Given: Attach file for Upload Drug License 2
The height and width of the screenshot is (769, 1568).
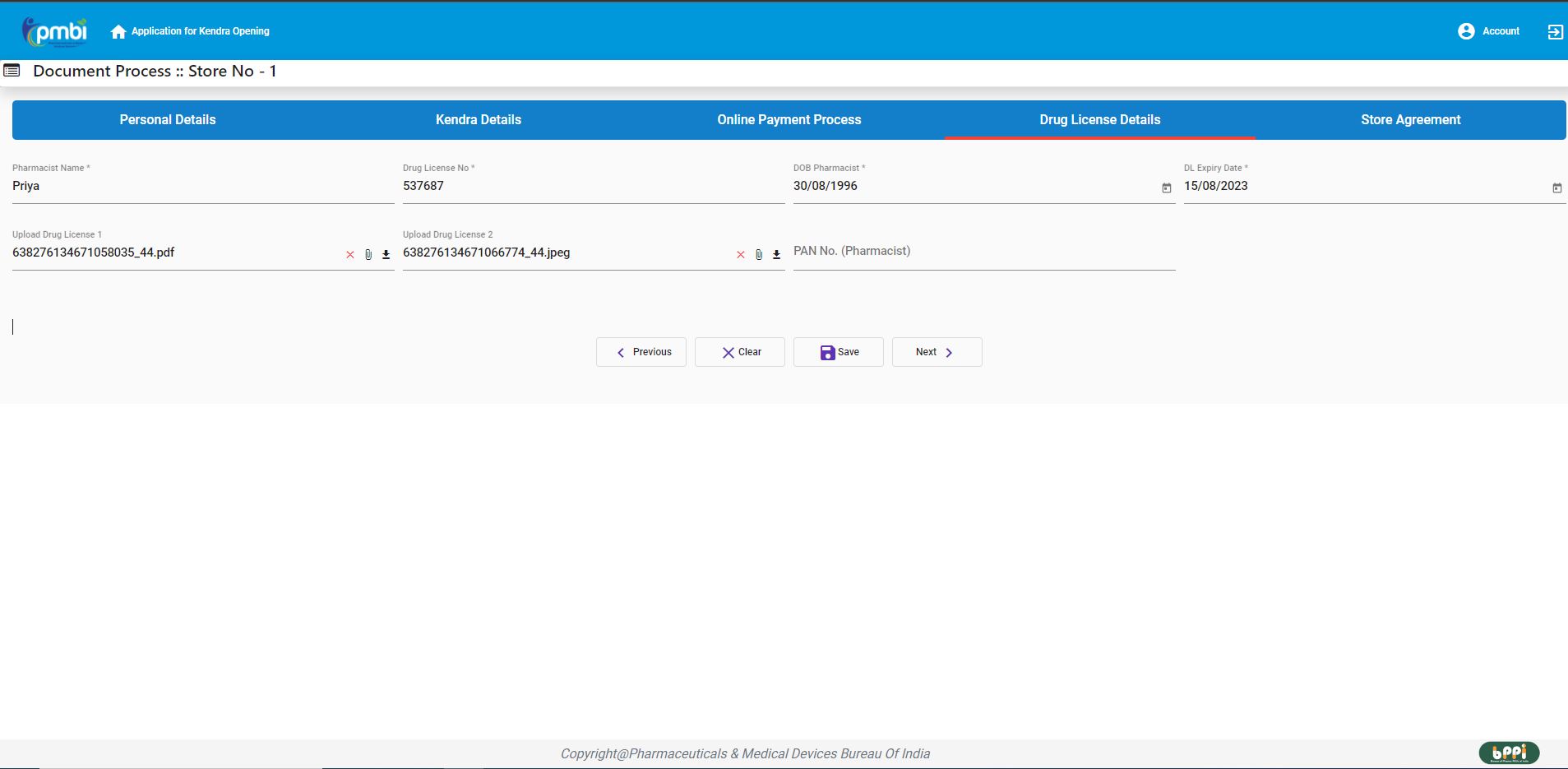Looking at the screenshot, I should (x=759, y=255).
